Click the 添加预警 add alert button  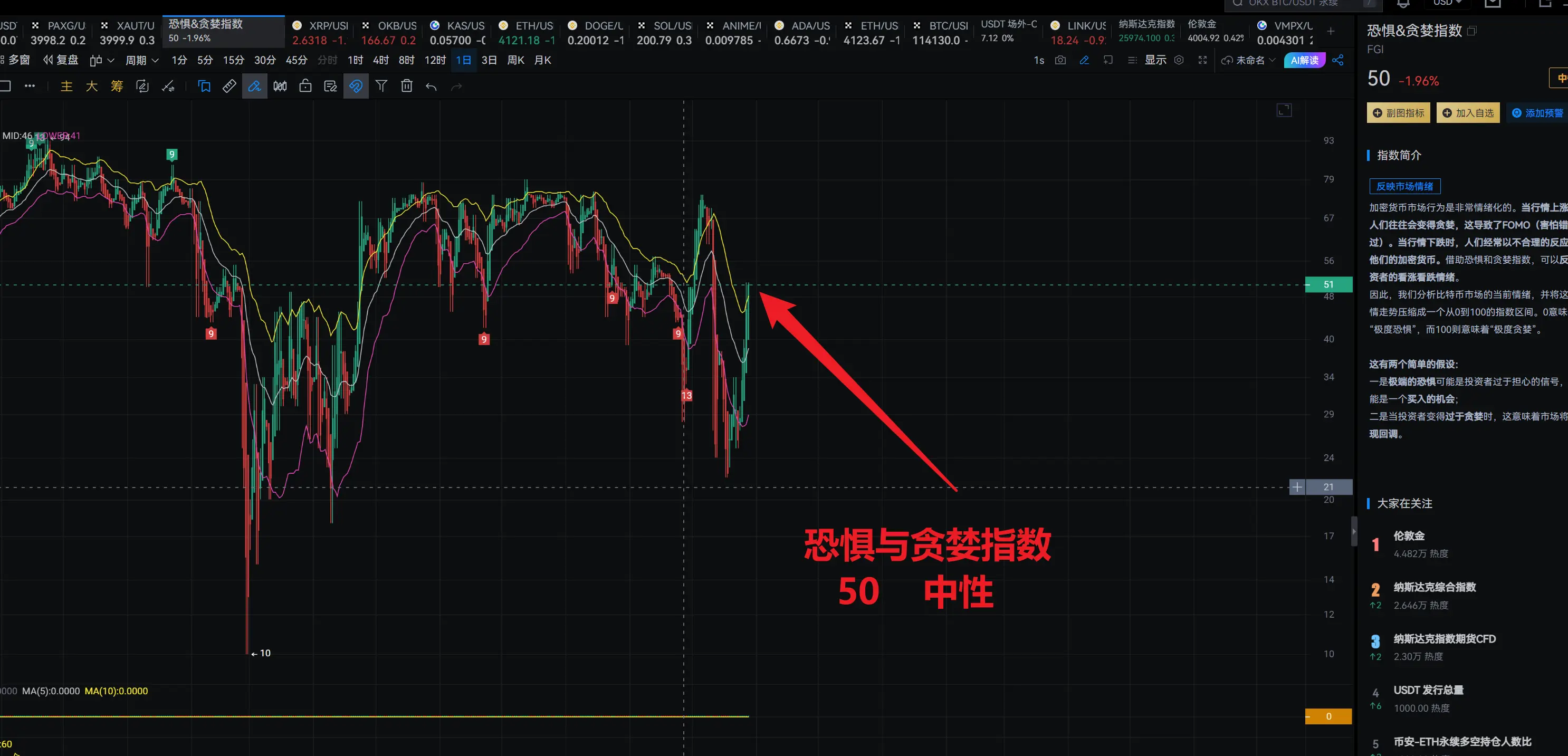point(1537,113)
